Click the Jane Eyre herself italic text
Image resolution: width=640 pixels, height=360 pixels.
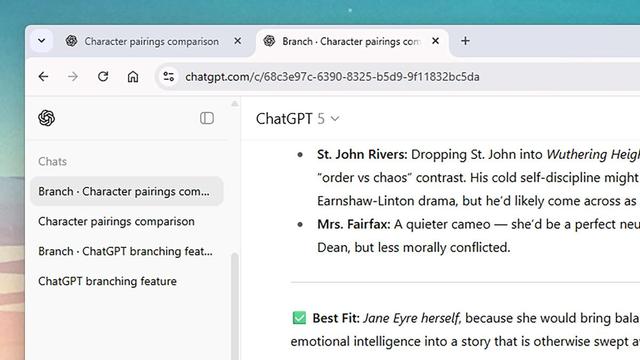(x=412, y=318)
